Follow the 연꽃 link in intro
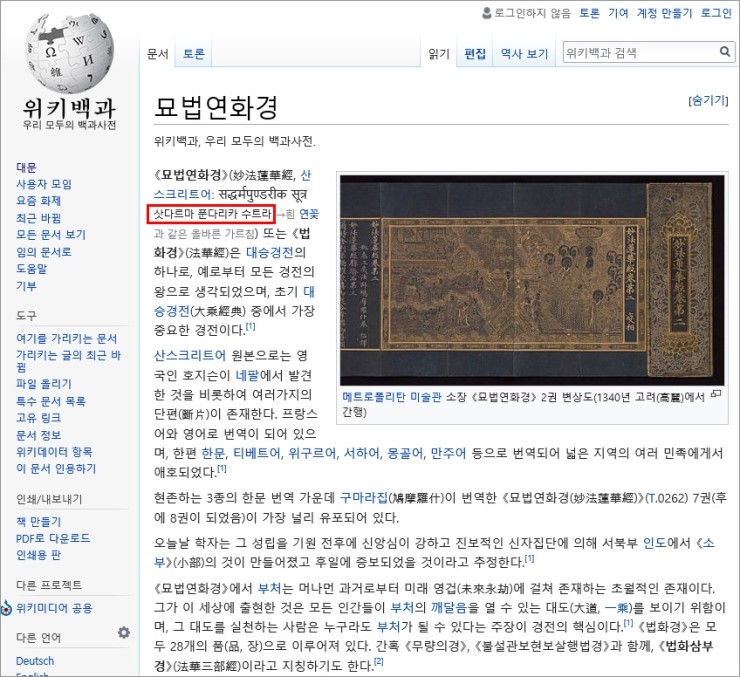 click(309, 214)
